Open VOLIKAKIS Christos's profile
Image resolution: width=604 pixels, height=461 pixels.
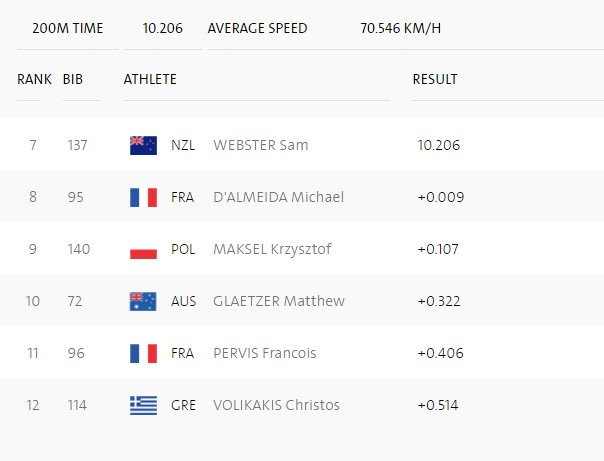(276, 405)
